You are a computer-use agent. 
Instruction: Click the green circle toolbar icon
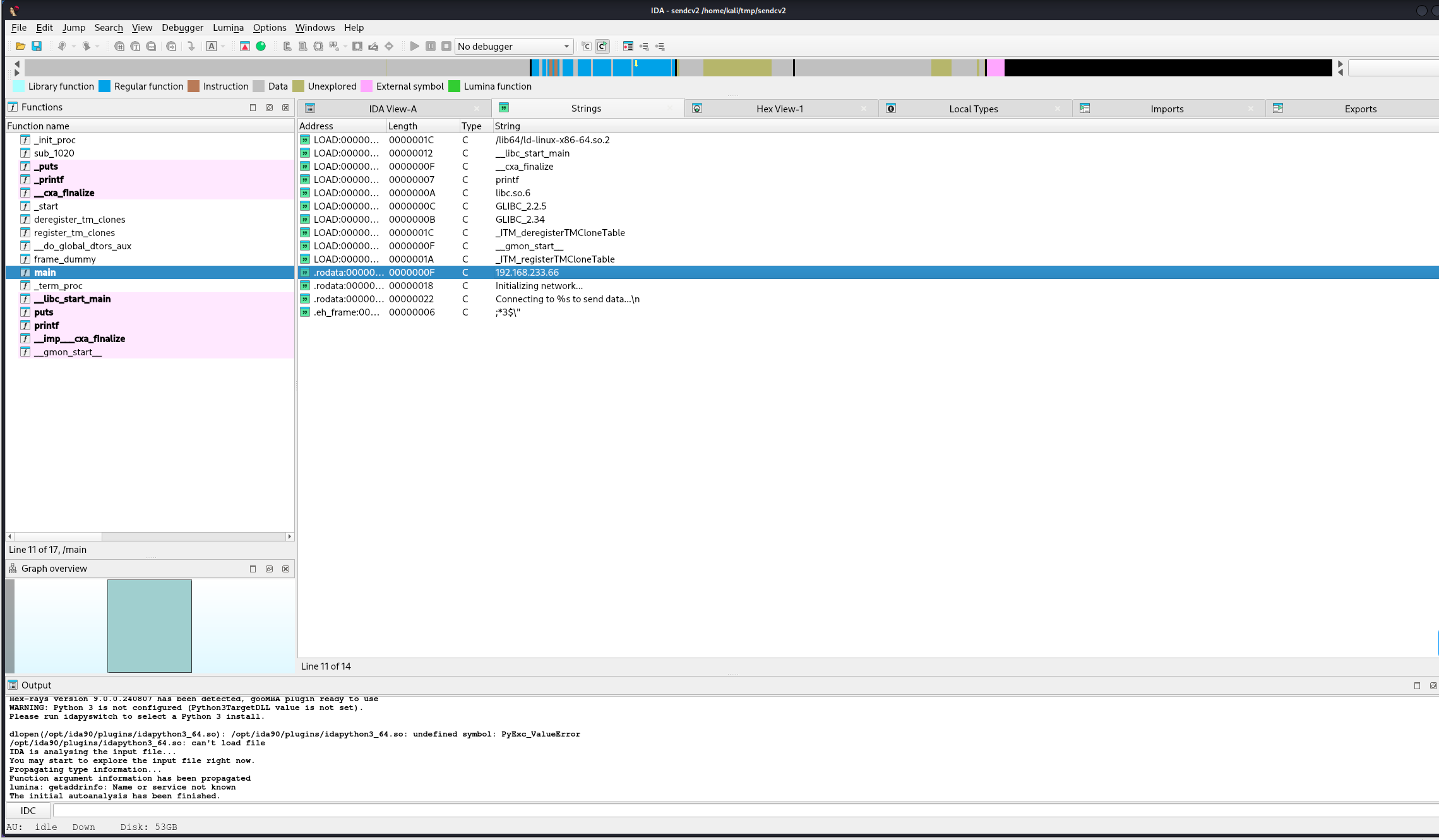coord(261,46)
